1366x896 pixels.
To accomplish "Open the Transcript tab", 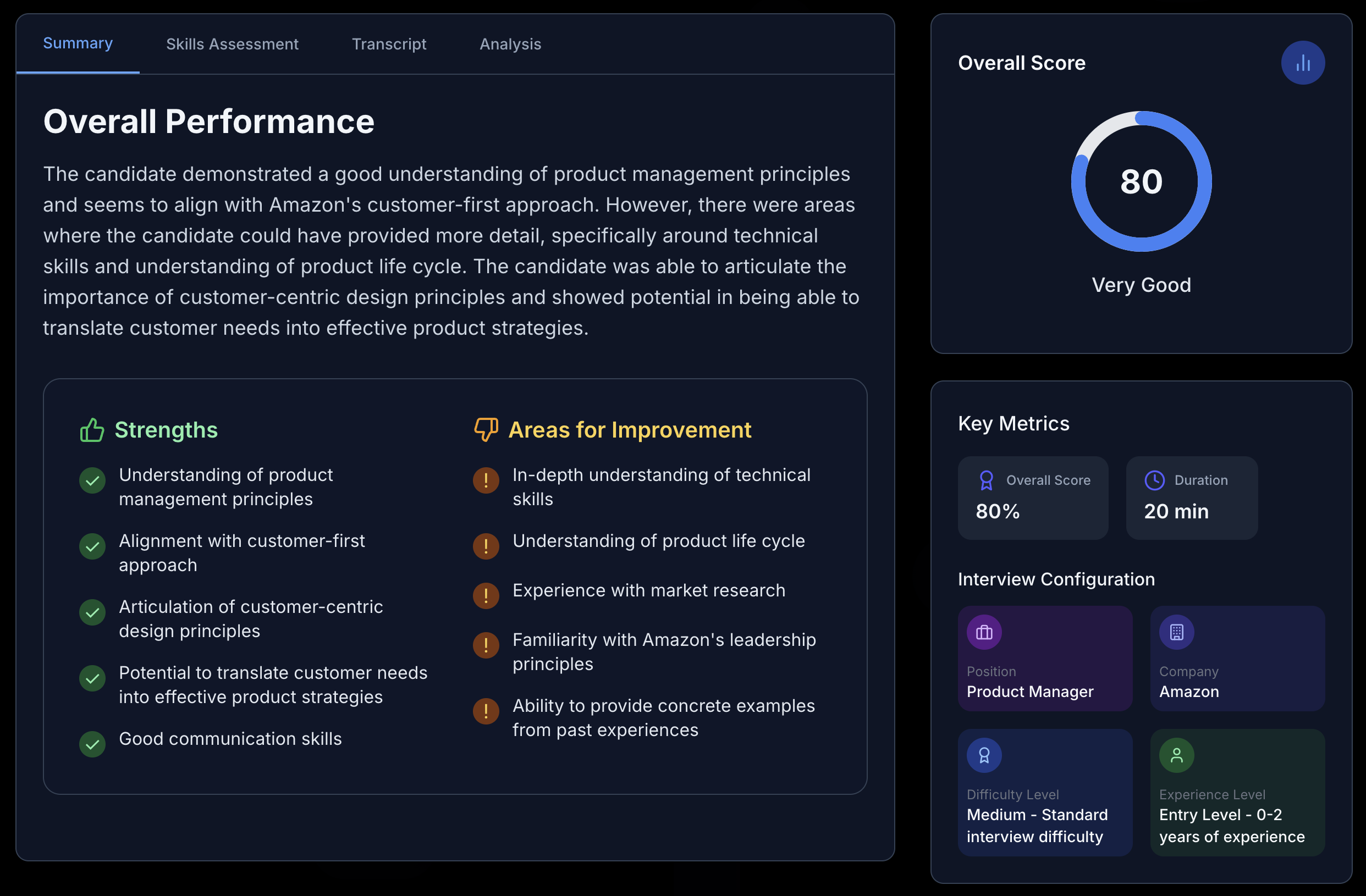I will (x=389, y=44).
